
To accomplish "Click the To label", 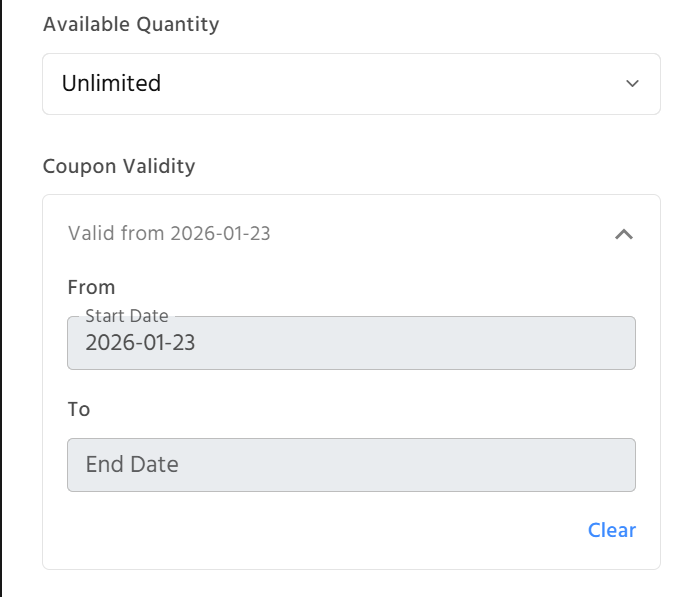I will coord(79,409).
